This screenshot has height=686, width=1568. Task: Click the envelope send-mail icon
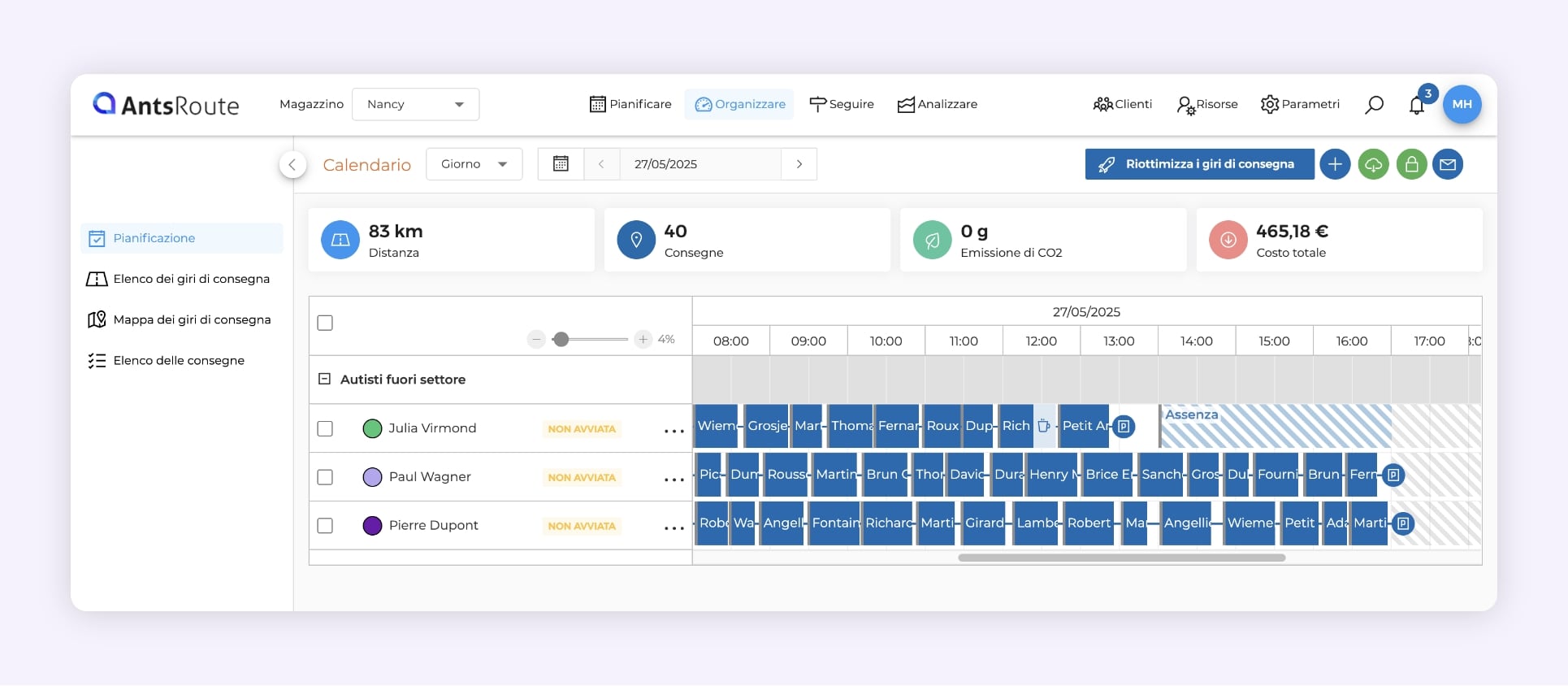[x=1448, y=164]
